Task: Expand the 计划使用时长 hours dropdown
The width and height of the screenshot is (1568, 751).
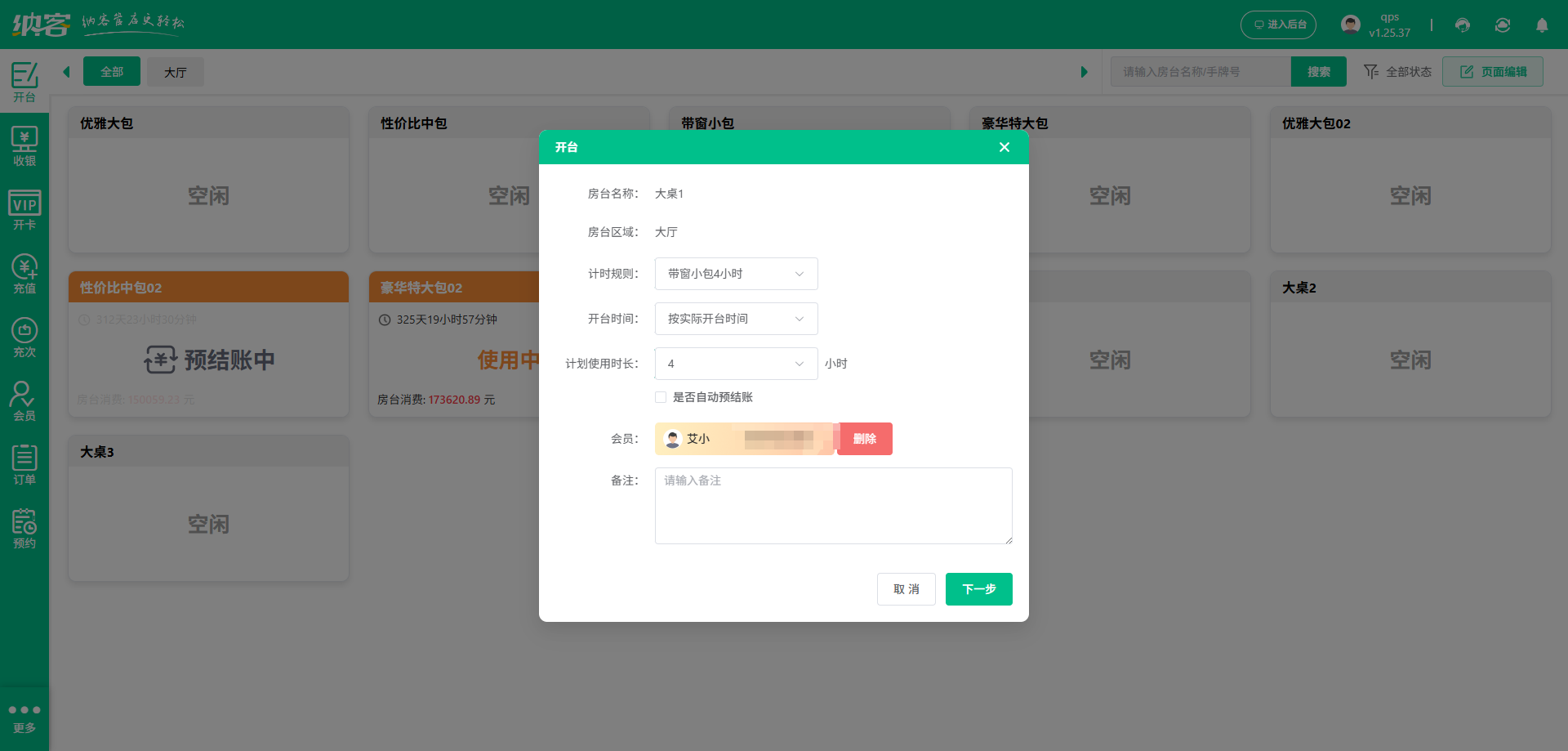Action: tap(736, 364)
